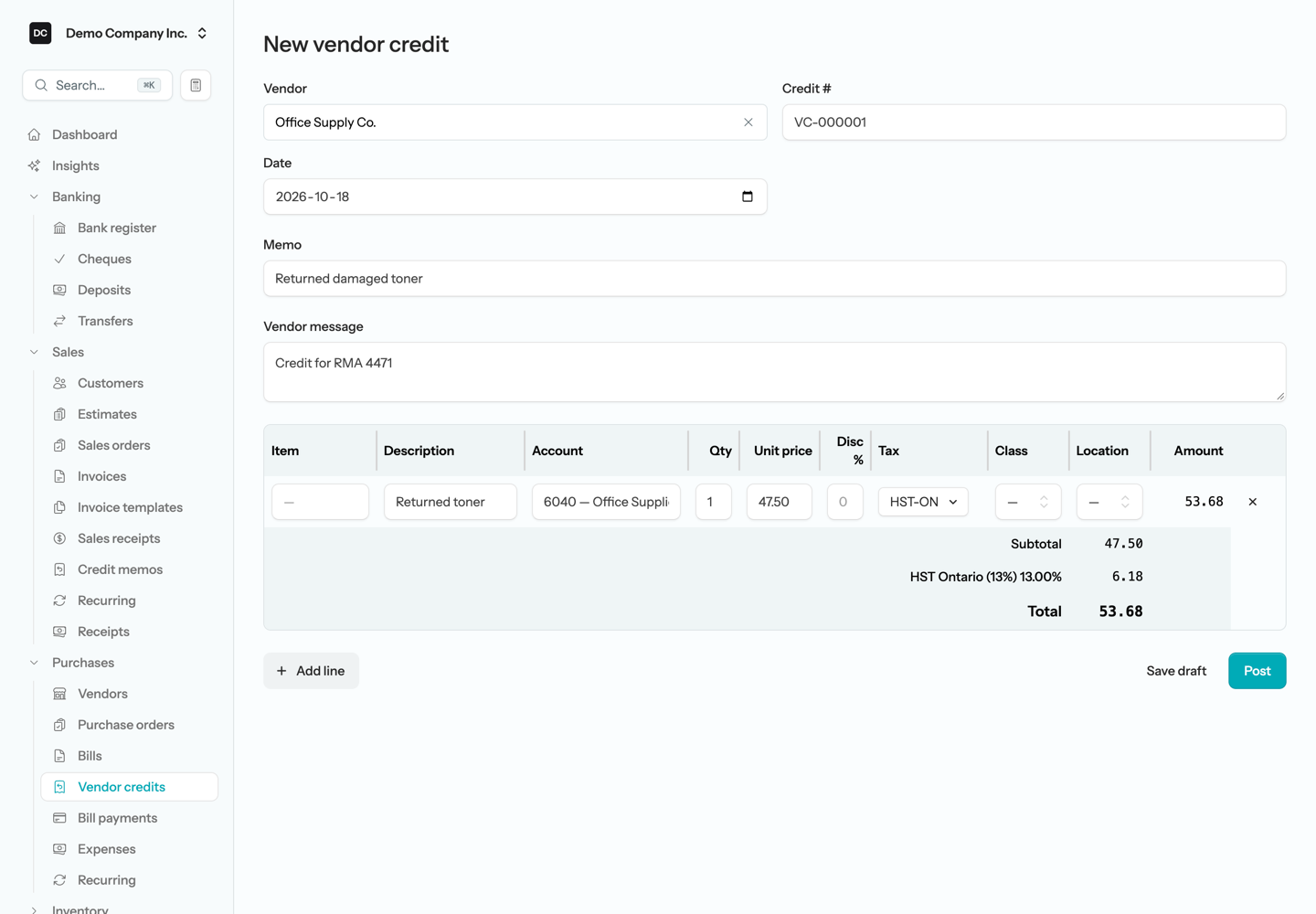The height and width of the screenshot is (914, 1316).
Task: Open the Location dropdown on the line
Action: [x=1109, y=502]
